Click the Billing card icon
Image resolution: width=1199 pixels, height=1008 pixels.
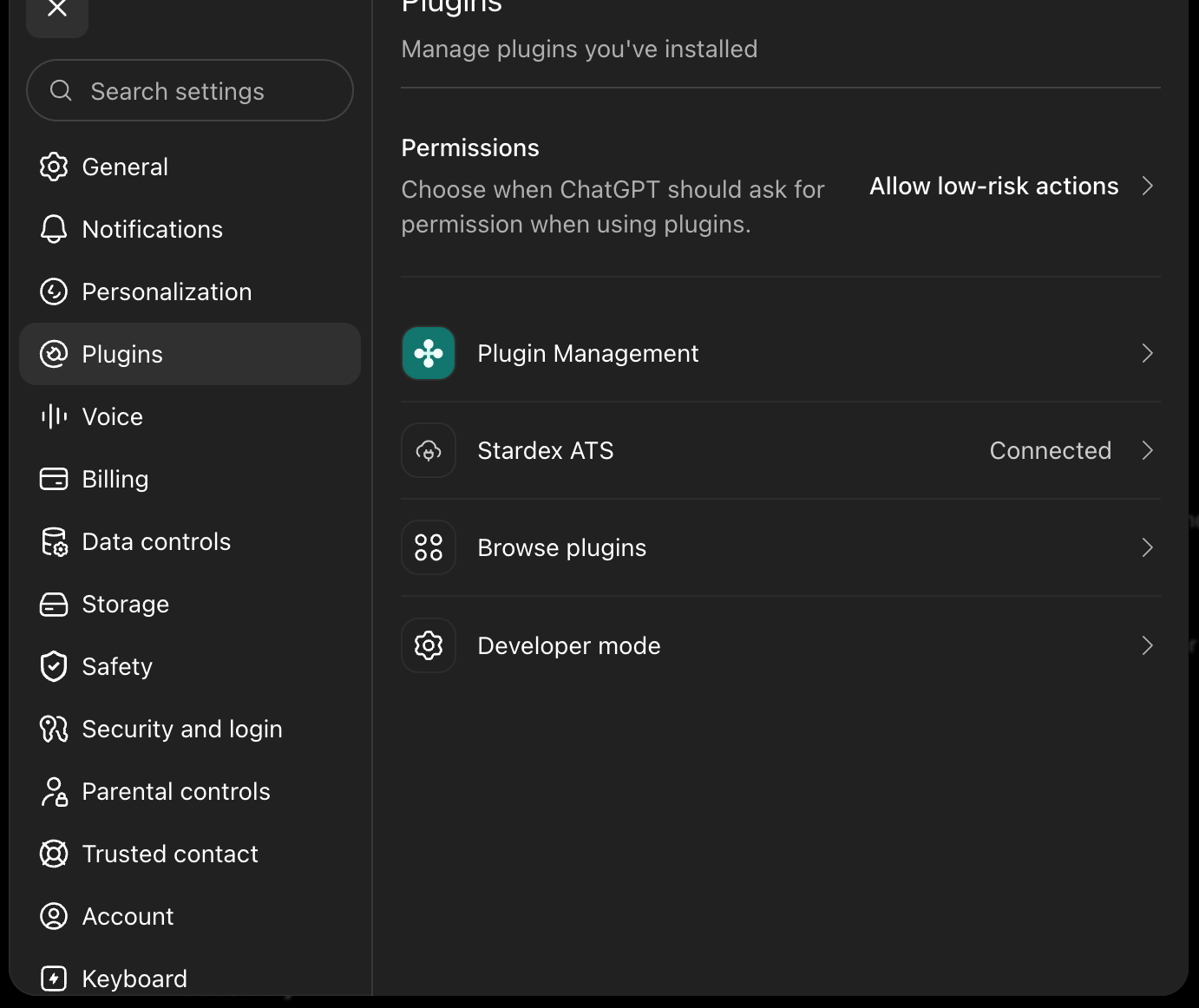pos(54,479)
